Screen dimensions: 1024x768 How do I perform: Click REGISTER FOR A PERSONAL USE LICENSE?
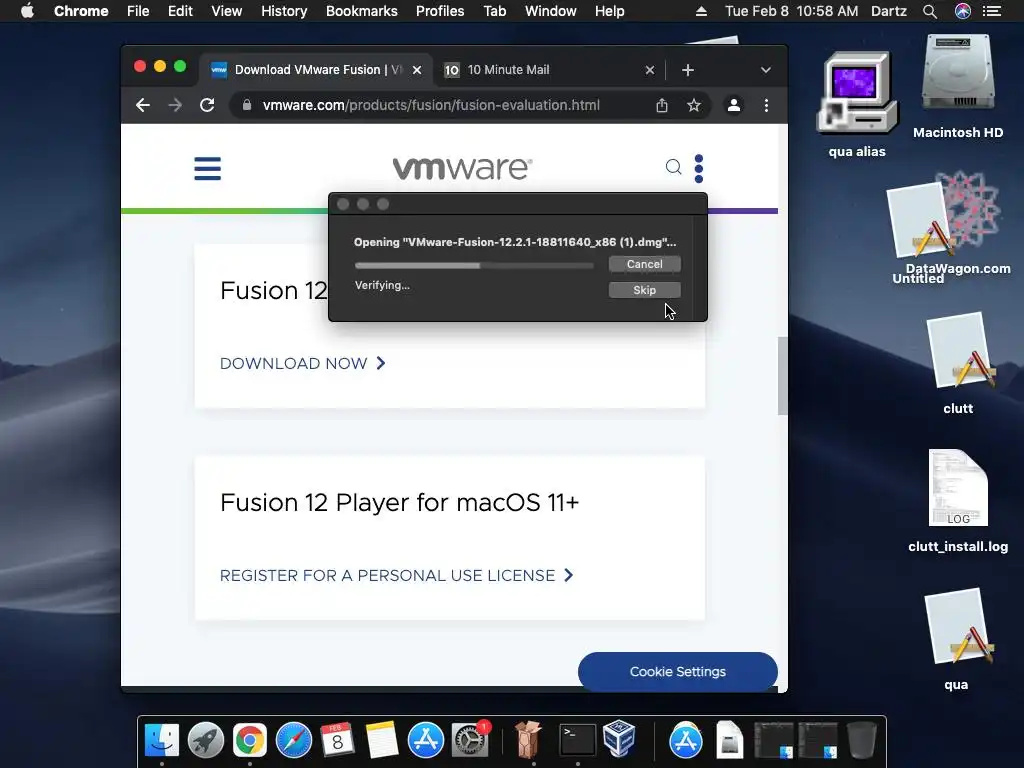coord(396,575)
